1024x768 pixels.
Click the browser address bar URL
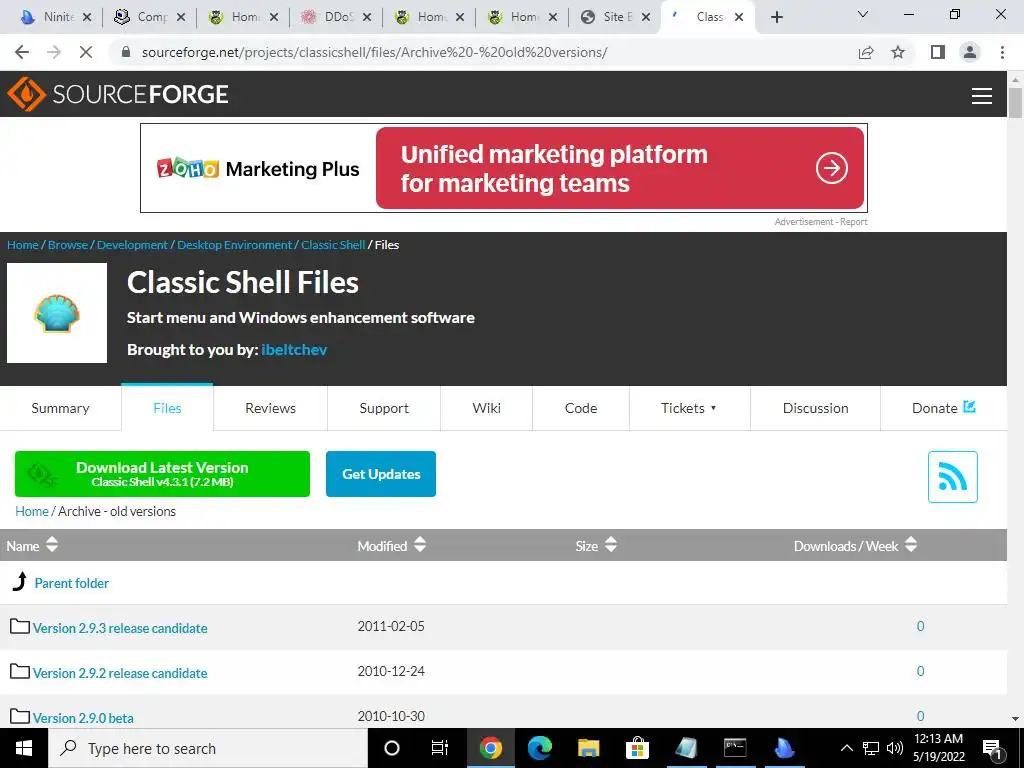pos(374,52)
